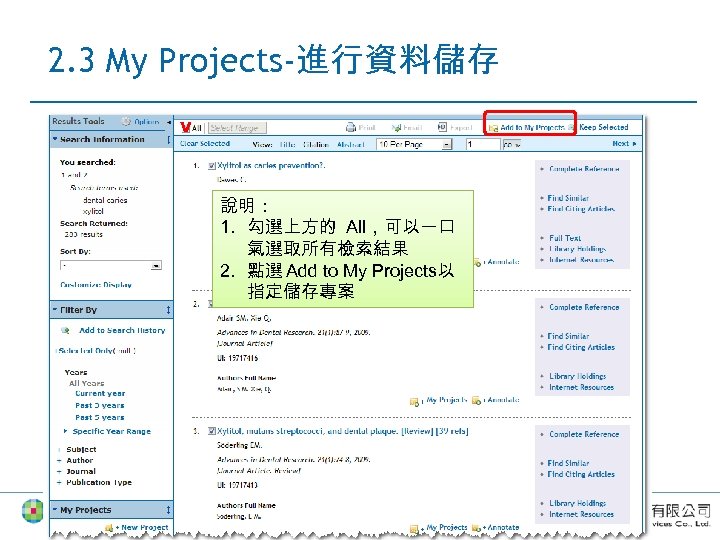
Task: Click the Email icon in the toolbar
Action: (x=396, y=128)
